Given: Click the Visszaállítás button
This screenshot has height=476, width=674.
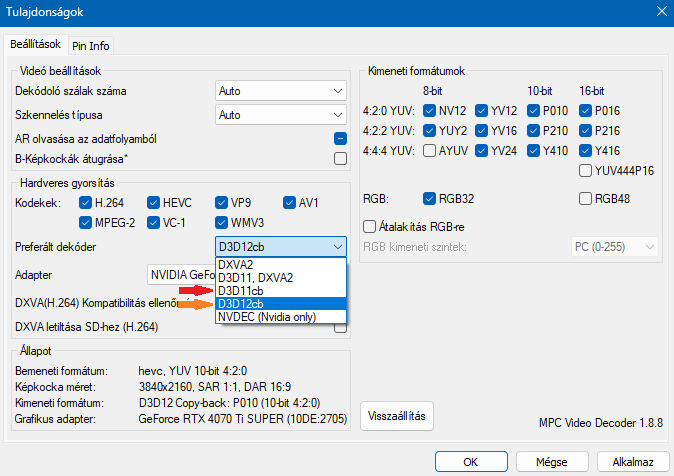Looking at the screenshot, I should 396,416.
